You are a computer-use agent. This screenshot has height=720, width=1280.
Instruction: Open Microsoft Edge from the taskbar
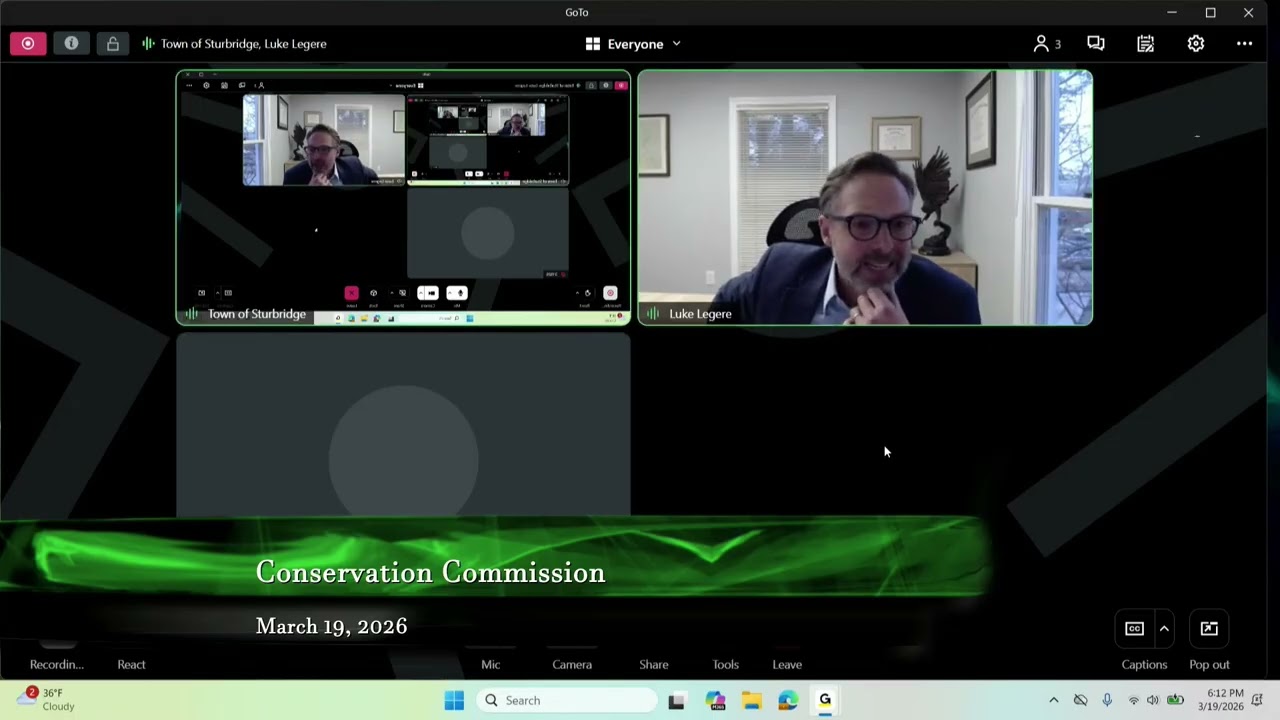pyautogui.click(x=788, y=700)
